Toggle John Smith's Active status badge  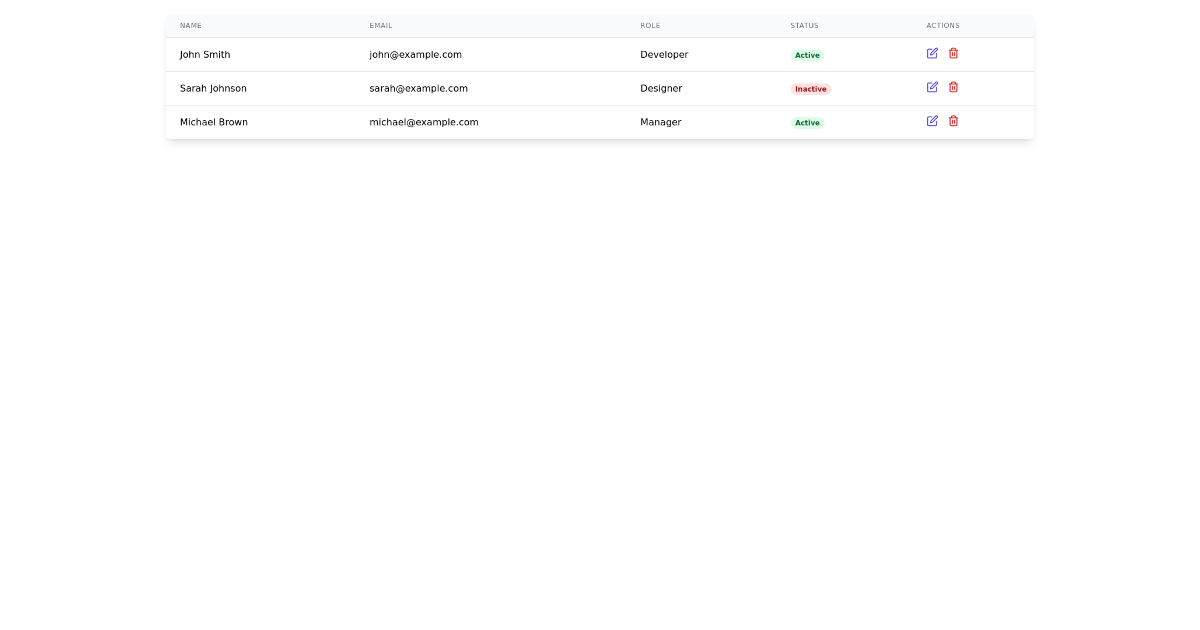tap(807, 55)
